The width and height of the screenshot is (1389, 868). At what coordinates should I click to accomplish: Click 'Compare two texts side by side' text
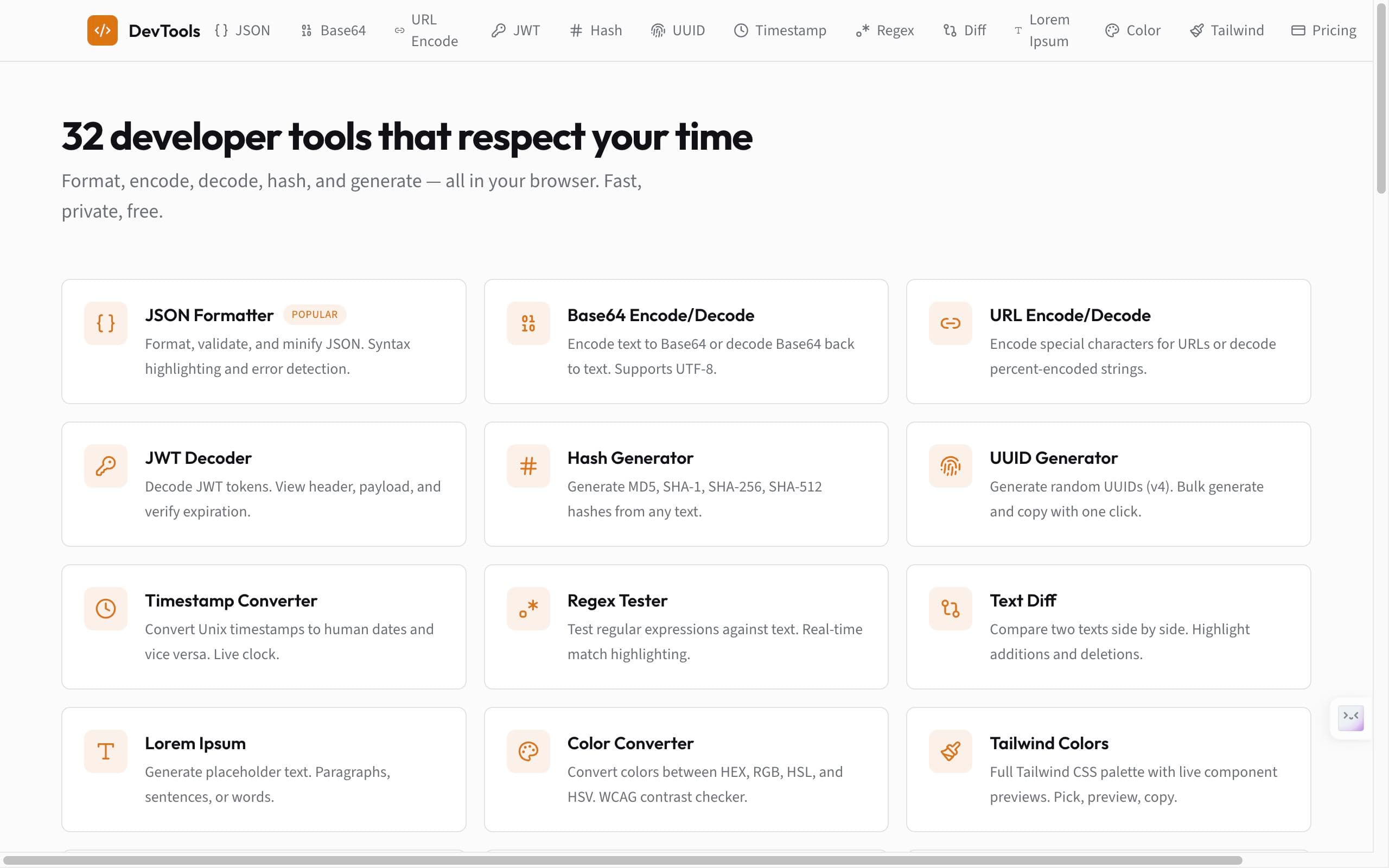tap(1119, 642)
